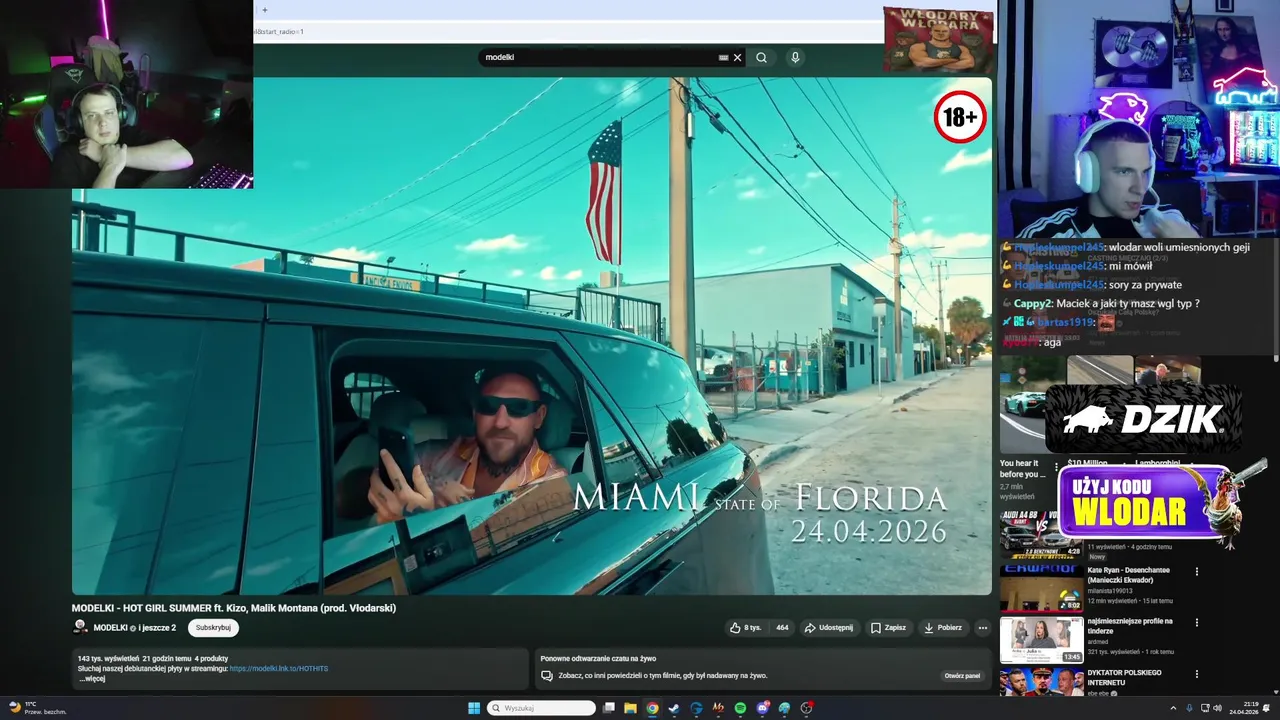Show hidden tray icons chevron
This screenshot has width=1280, height=720.
click(x=1174, y=708)
